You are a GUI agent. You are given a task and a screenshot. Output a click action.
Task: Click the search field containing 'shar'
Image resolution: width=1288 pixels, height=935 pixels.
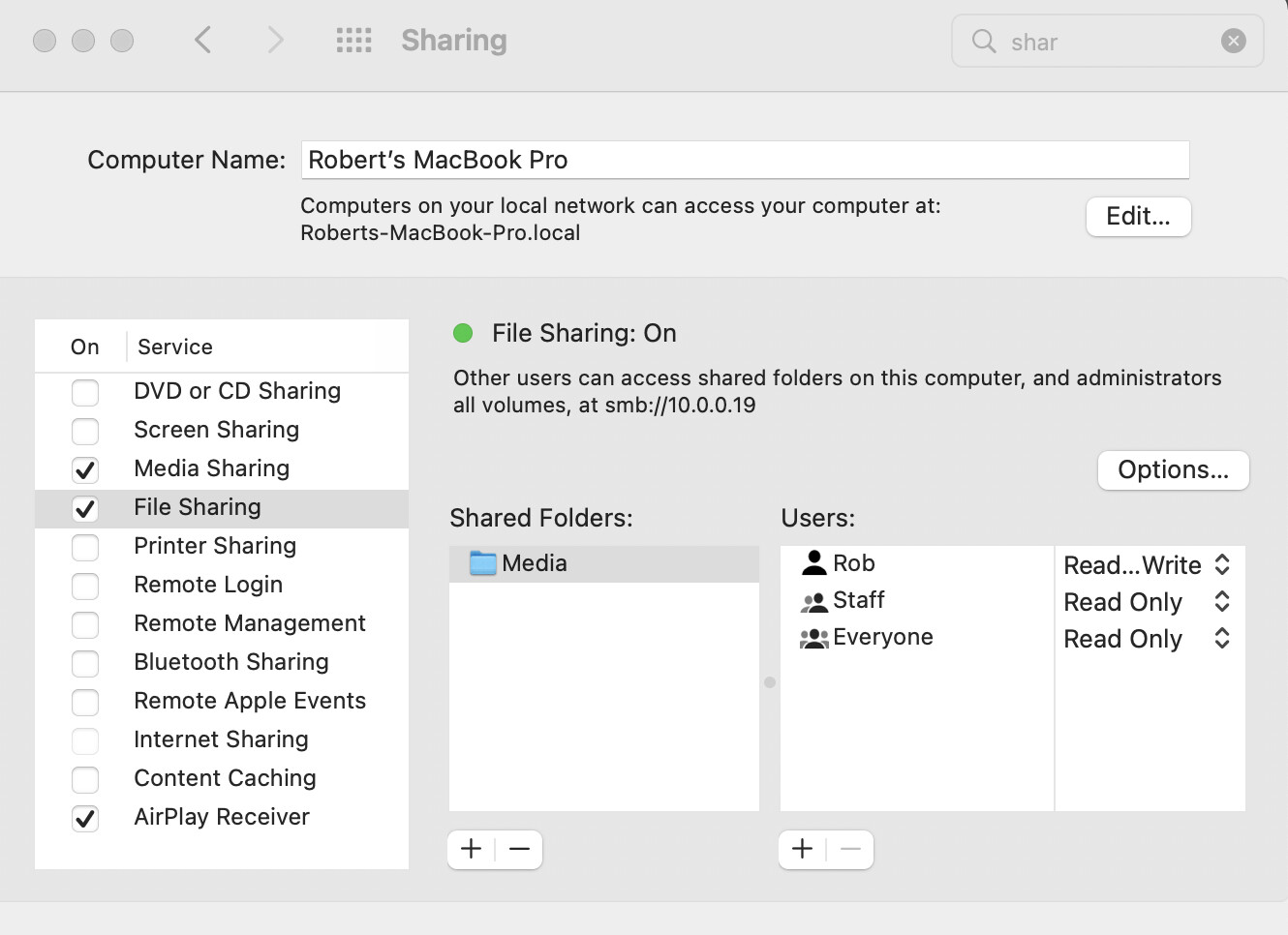[x=1107, y=41]
